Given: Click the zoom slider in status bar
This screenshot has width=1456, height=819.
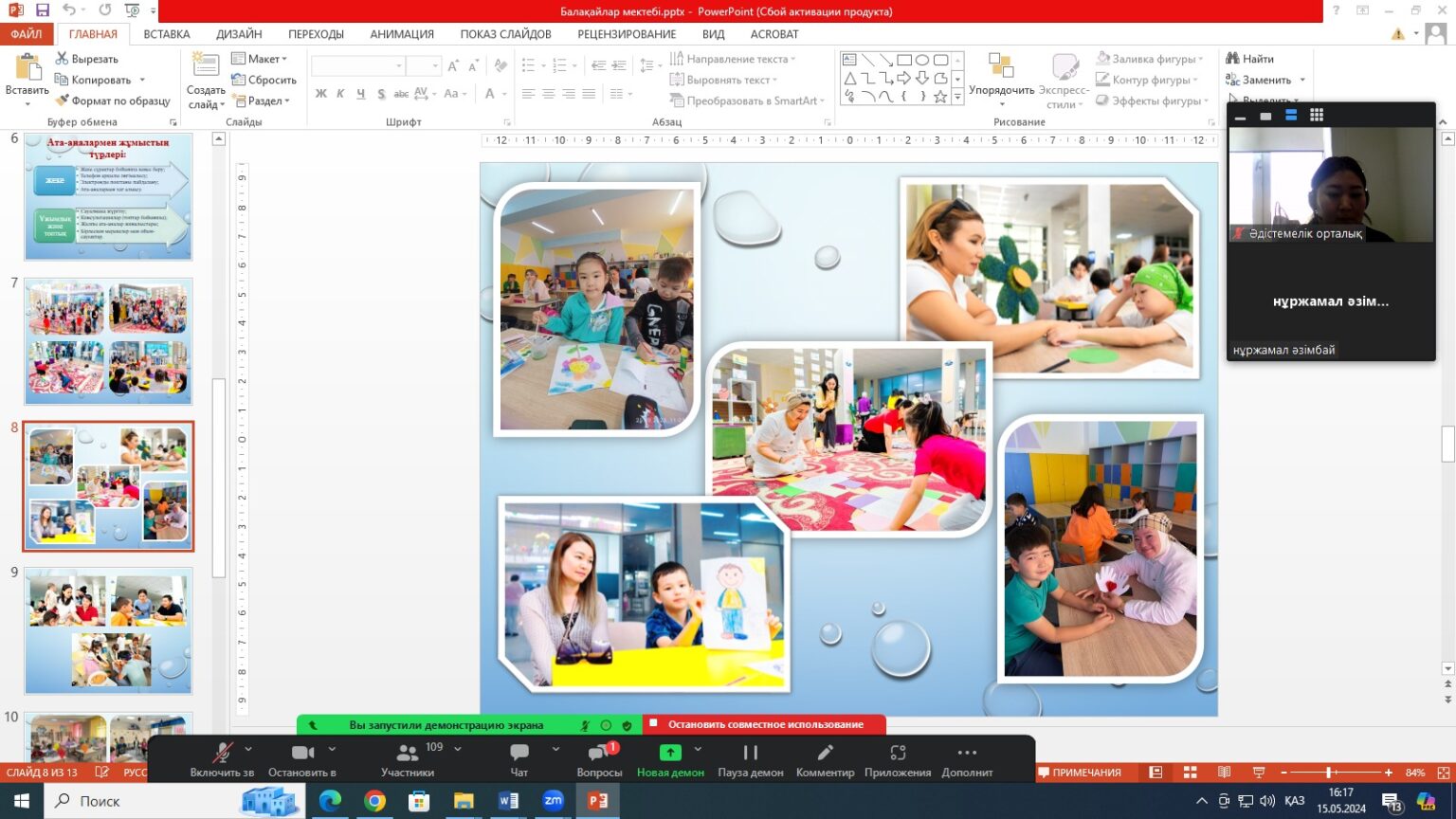Looking at the screenshot, I should (1329, 773).
